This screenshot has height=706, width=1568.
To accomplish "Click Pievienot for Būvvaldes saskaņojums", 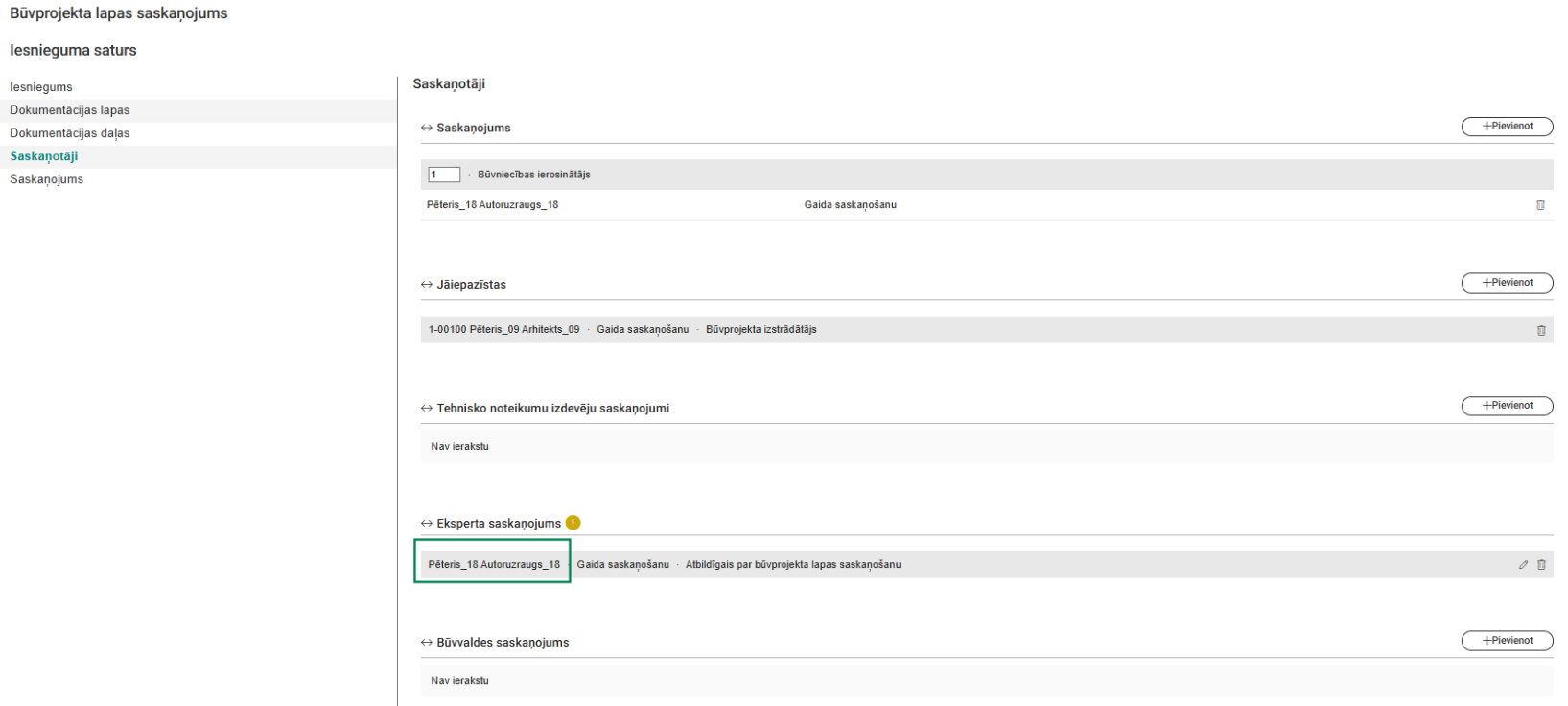I will tap(1507, 641).
